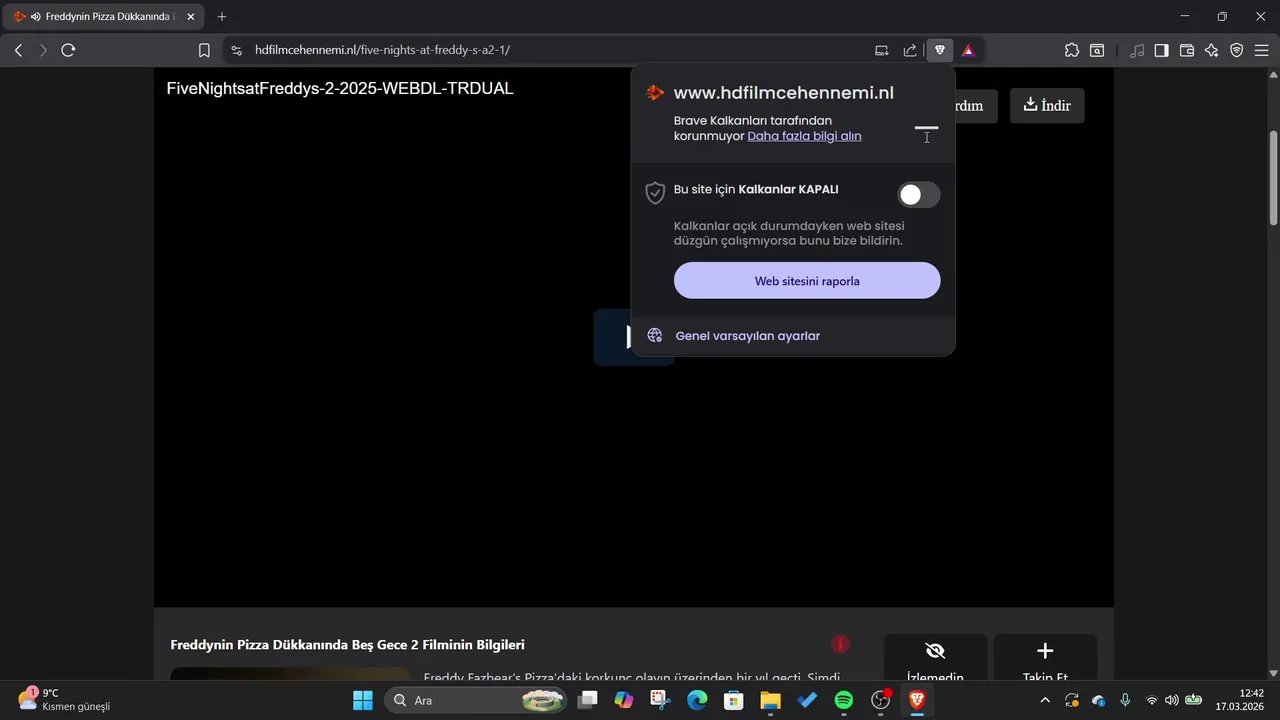Open Task View from the taskbar
The height and width of the screenshot is (720, 1280).
[x=587, y=700]
